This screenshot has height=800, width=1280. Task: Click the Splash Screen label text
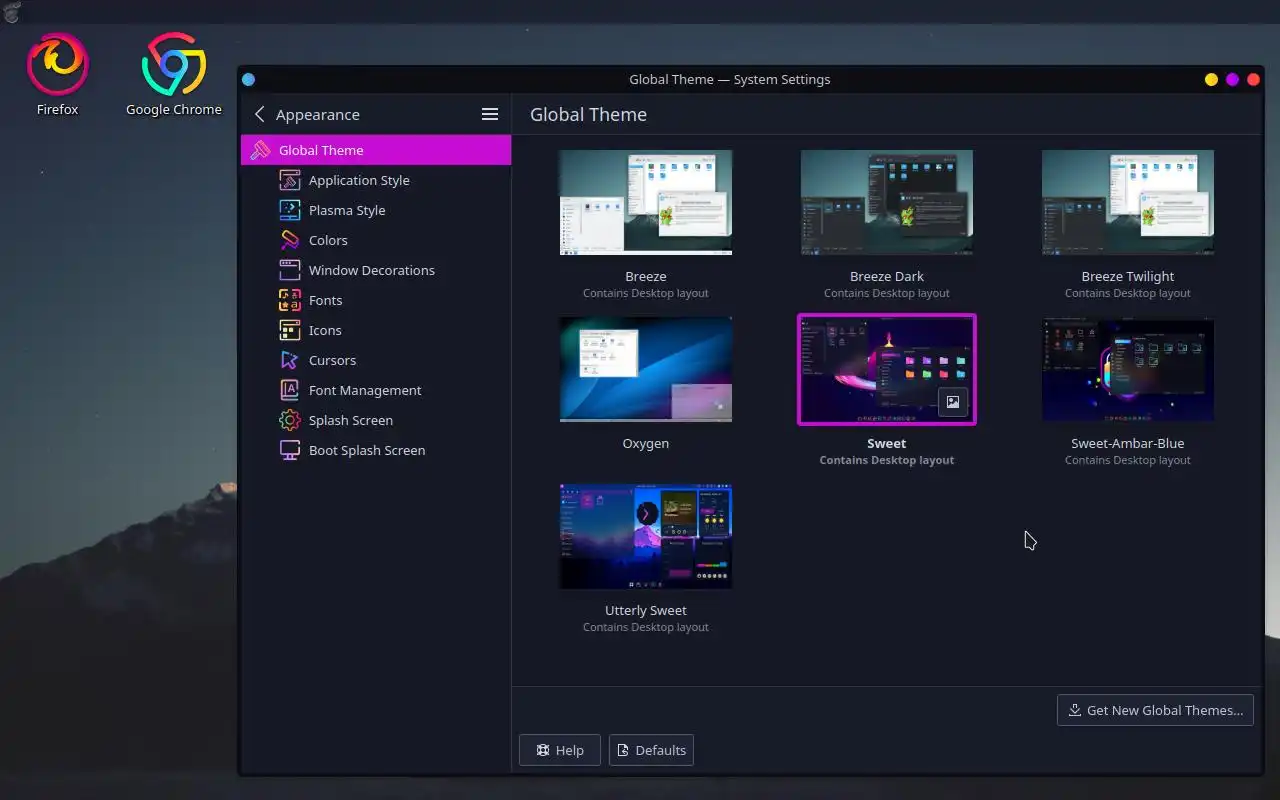[x=351, y=420]
